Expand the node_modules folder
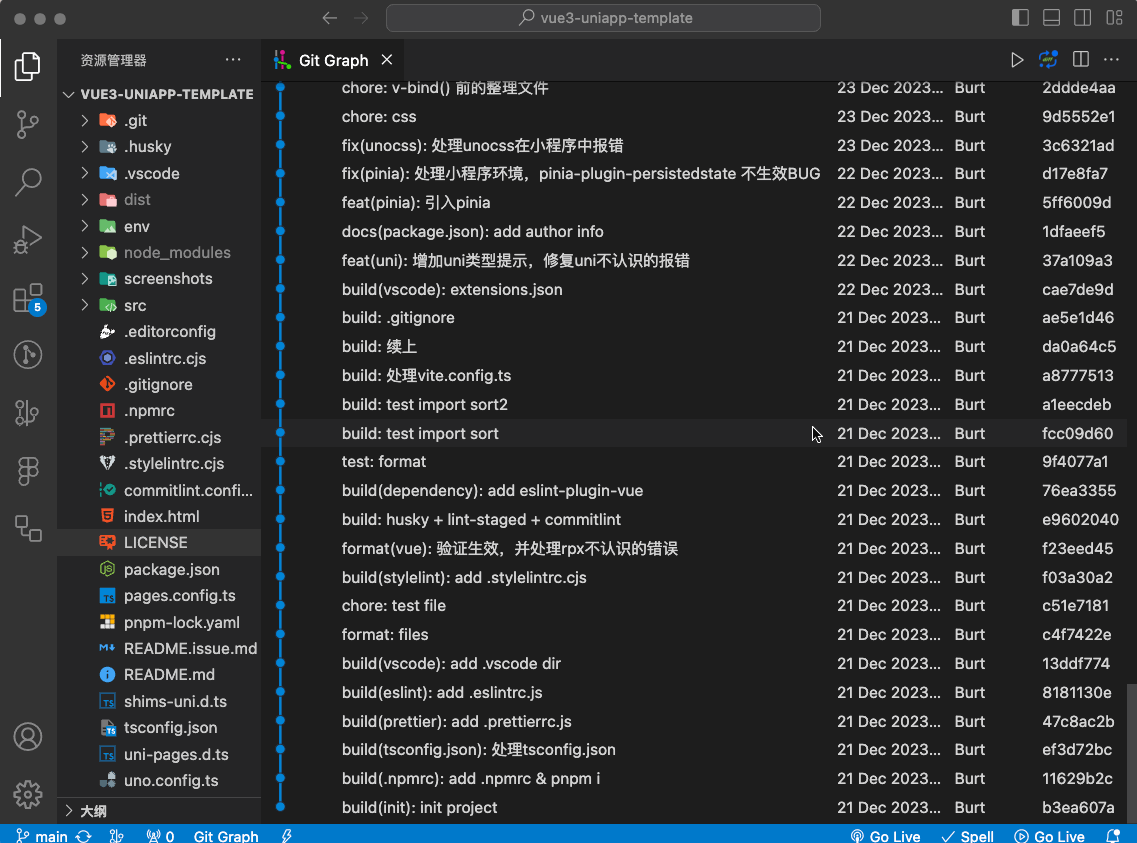1137x843 pixels. 176,252
